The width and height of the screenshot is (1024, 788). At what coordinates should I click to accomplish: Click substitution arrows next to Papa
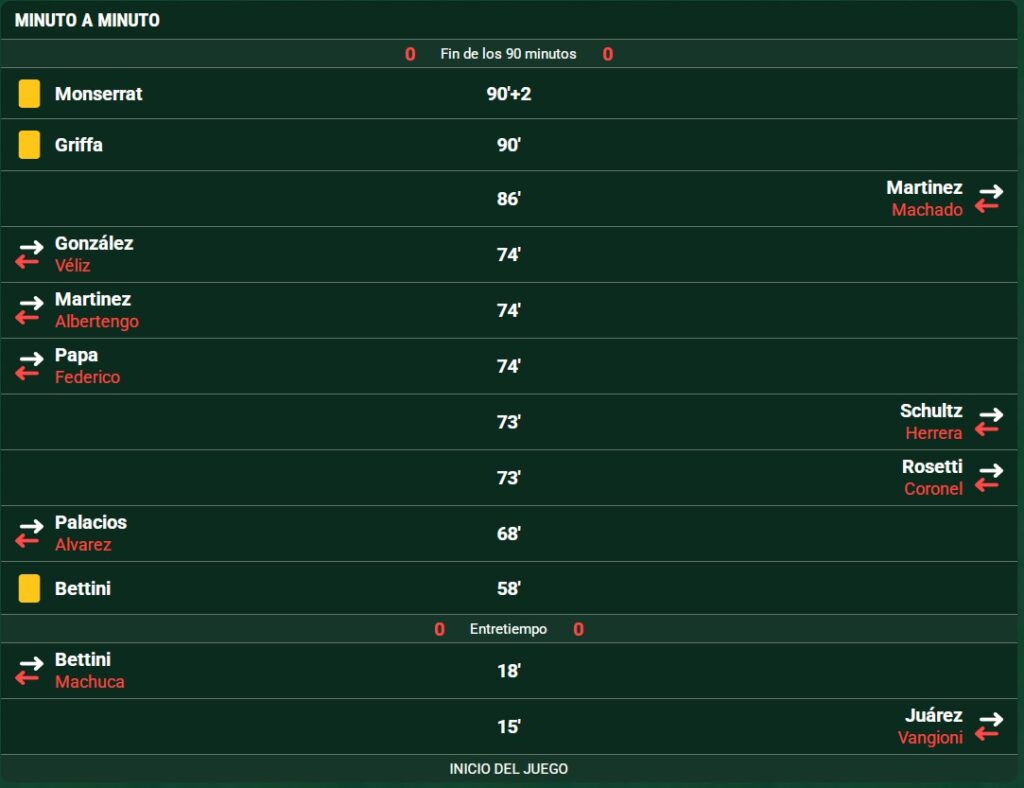click(x=29, y=366)
